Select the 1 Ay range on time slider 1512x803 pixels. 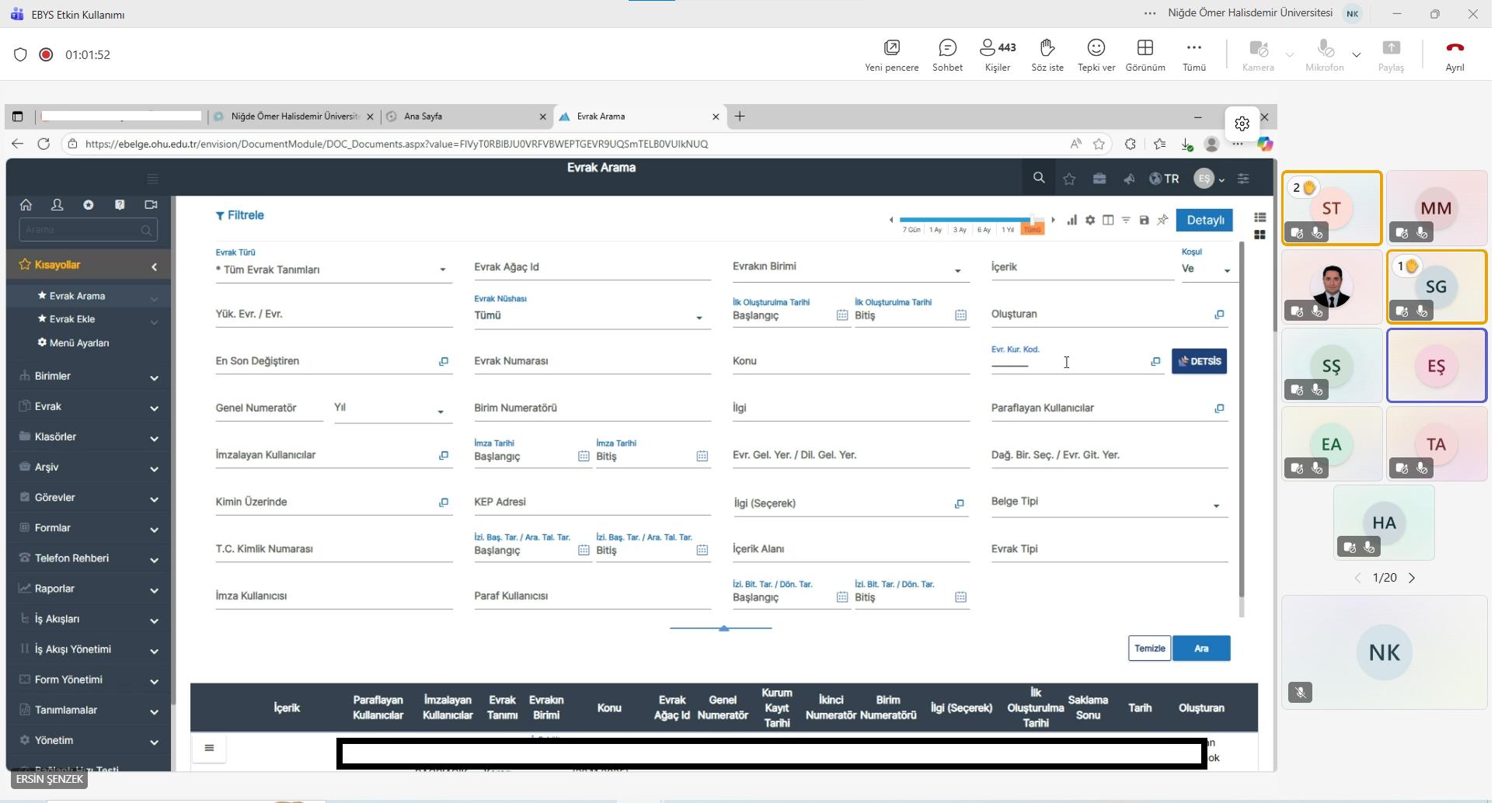coord(935,230)
